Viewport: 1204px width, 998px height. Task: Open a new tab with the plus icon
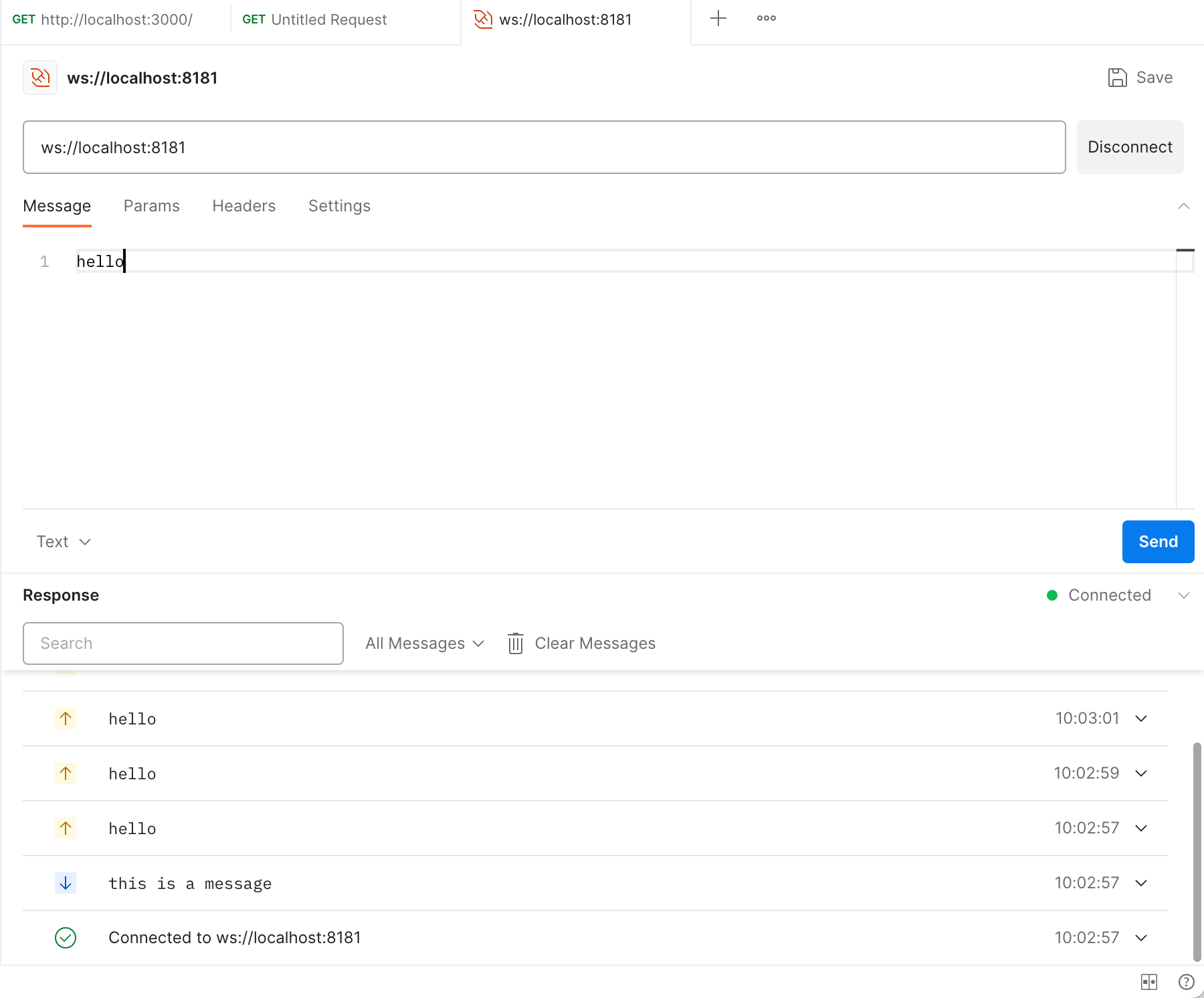point(718,18)
